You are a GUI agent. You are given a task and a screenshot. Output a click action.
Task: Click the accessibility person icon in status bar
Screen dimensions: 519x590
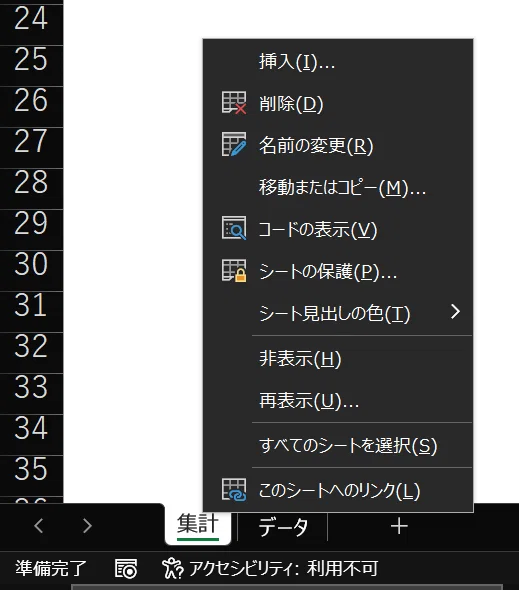tap(172, 568)
